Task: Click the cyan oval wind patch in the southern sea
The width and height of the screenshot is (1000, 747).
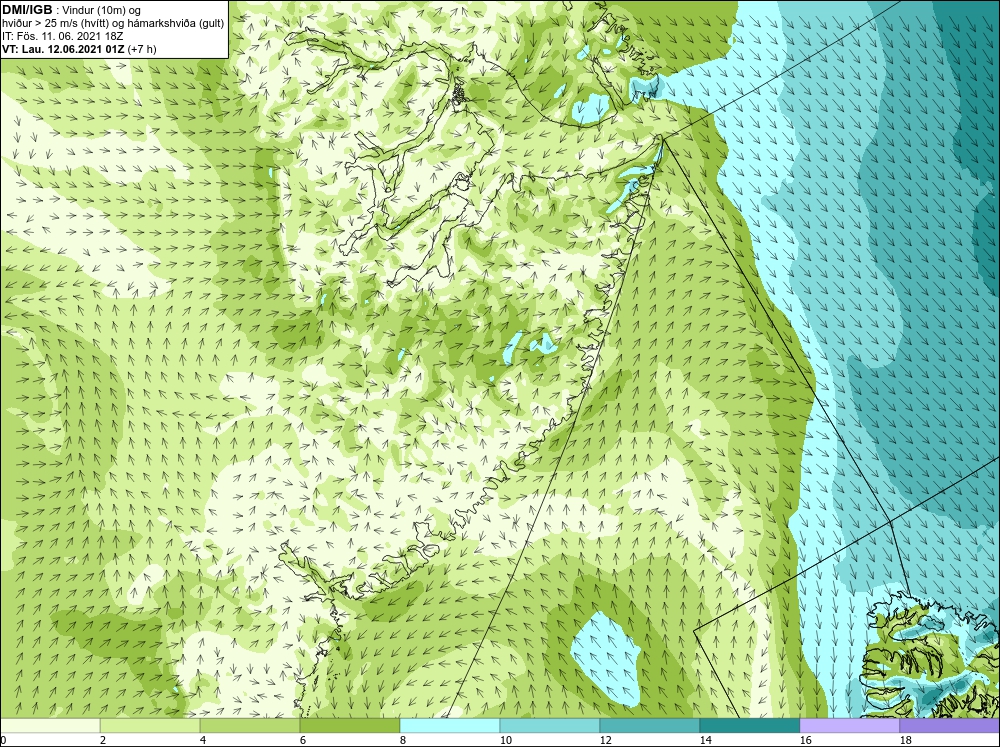Action: pyautogui.click(x=605, y=658)
